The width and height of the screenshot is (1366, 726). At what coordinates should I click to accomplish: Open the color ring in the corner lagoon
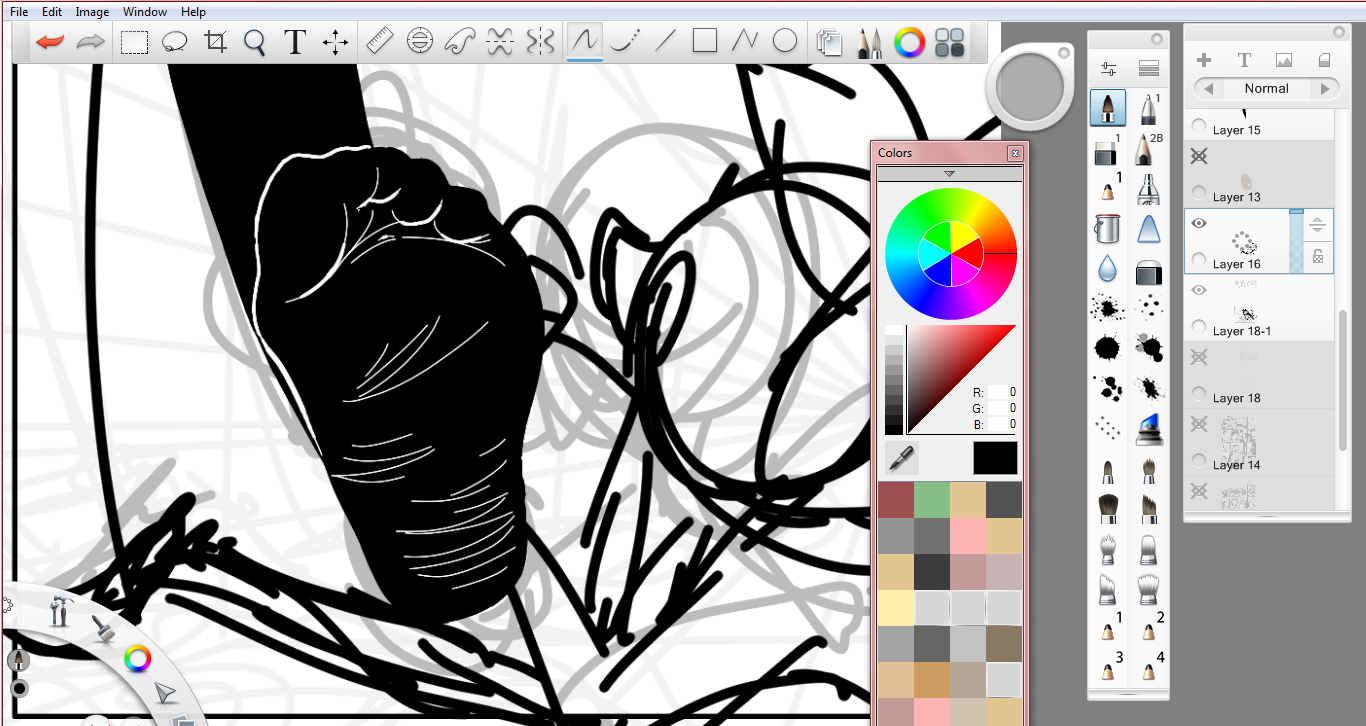click(137, 658)
